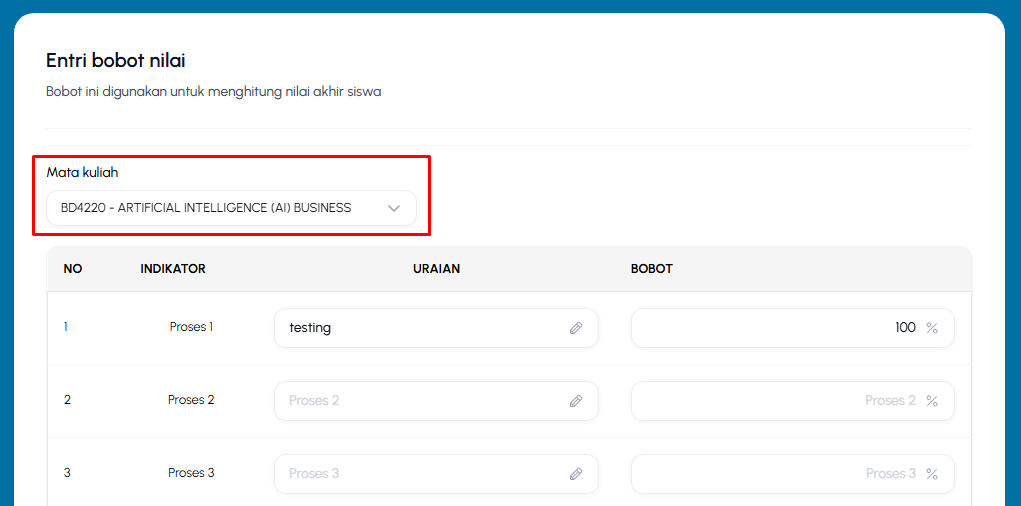Click row number 1 in the table
Image resolution: width=1021 pixels, height=506 pixels.
(x=66, y=327)
